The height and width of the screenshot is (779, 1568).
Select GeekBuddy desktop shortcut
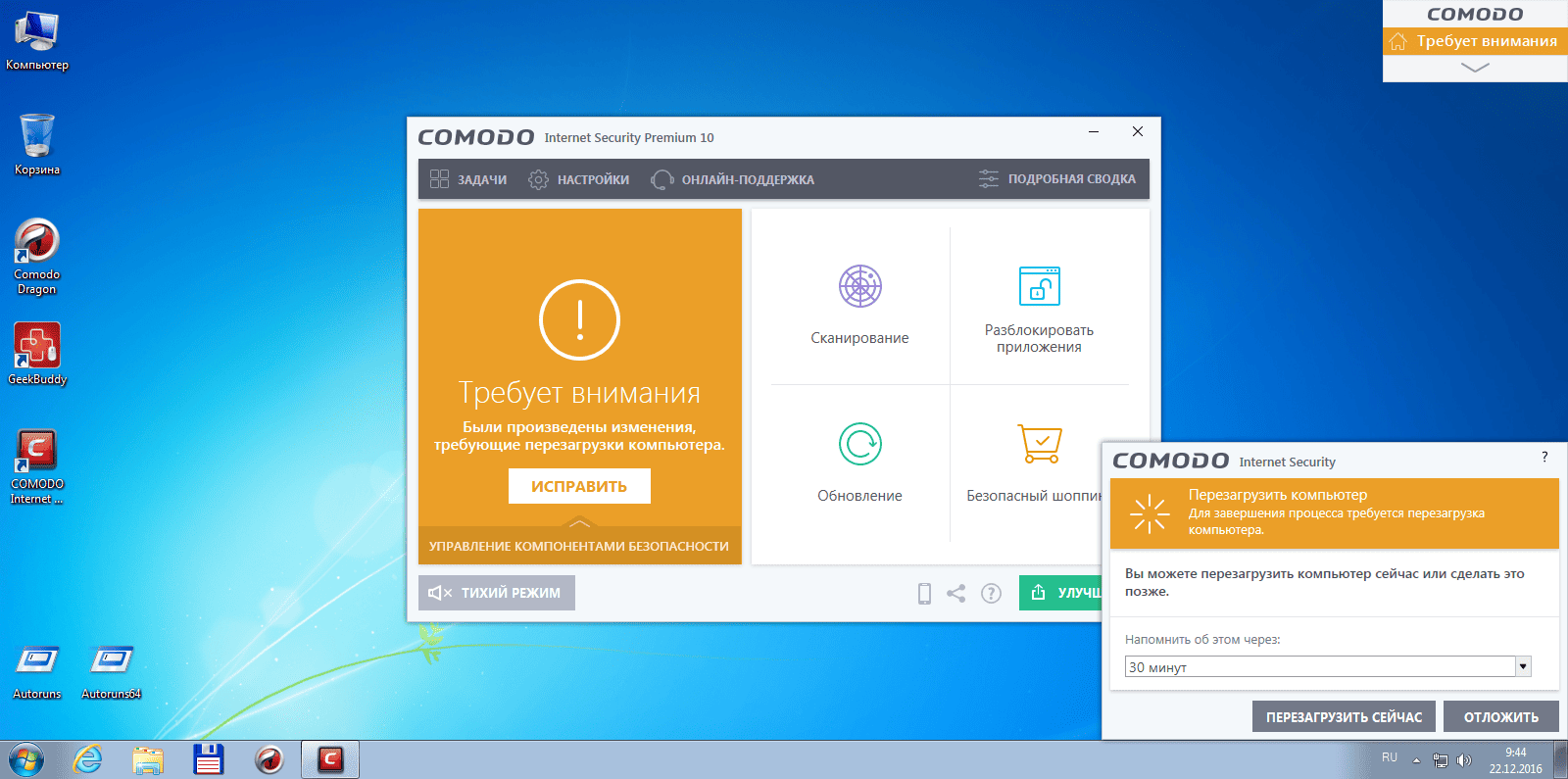pos(37,354)
